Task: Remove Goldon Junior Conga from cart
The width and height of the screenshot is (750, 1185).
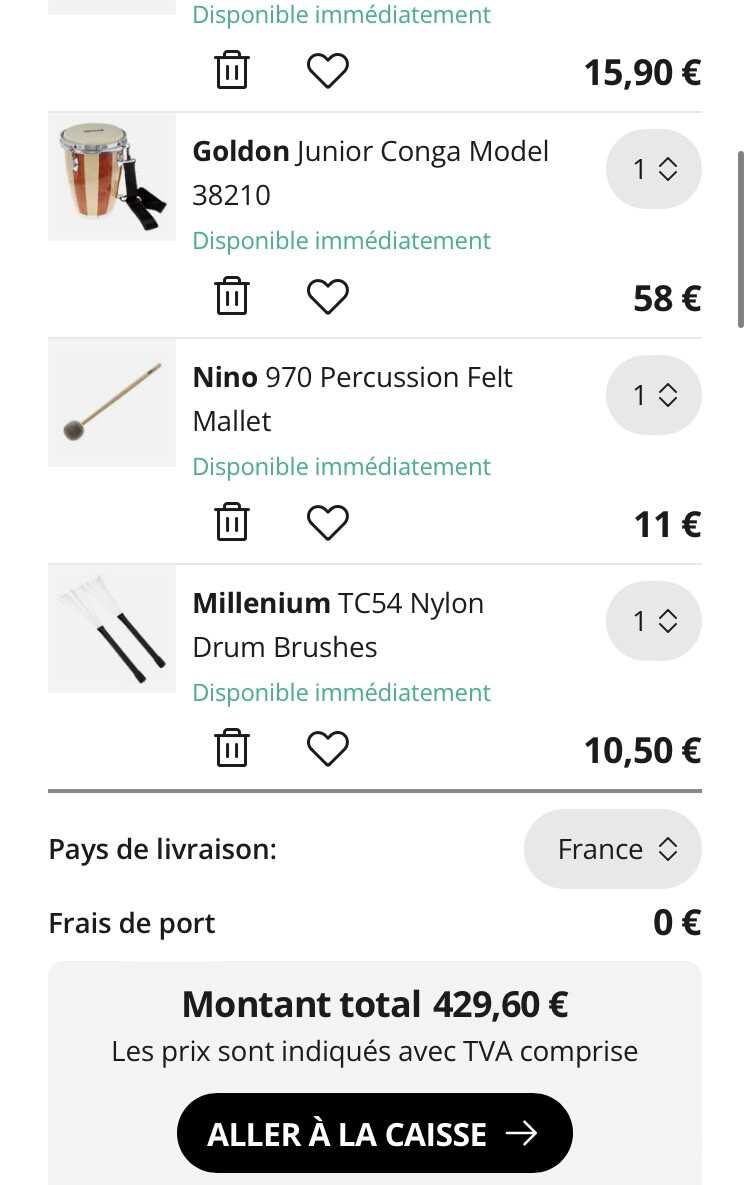Action: 232,295
